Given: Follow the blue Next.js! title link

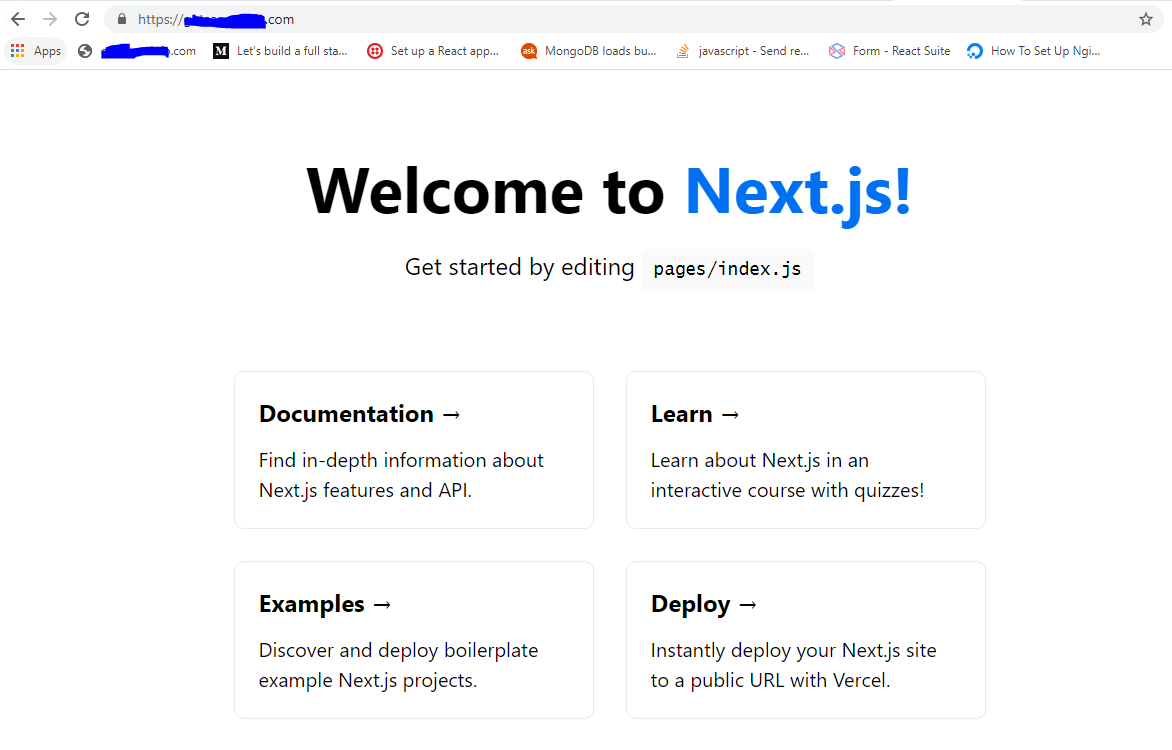Looking at the screenshot, I should [x=798, y=193].
